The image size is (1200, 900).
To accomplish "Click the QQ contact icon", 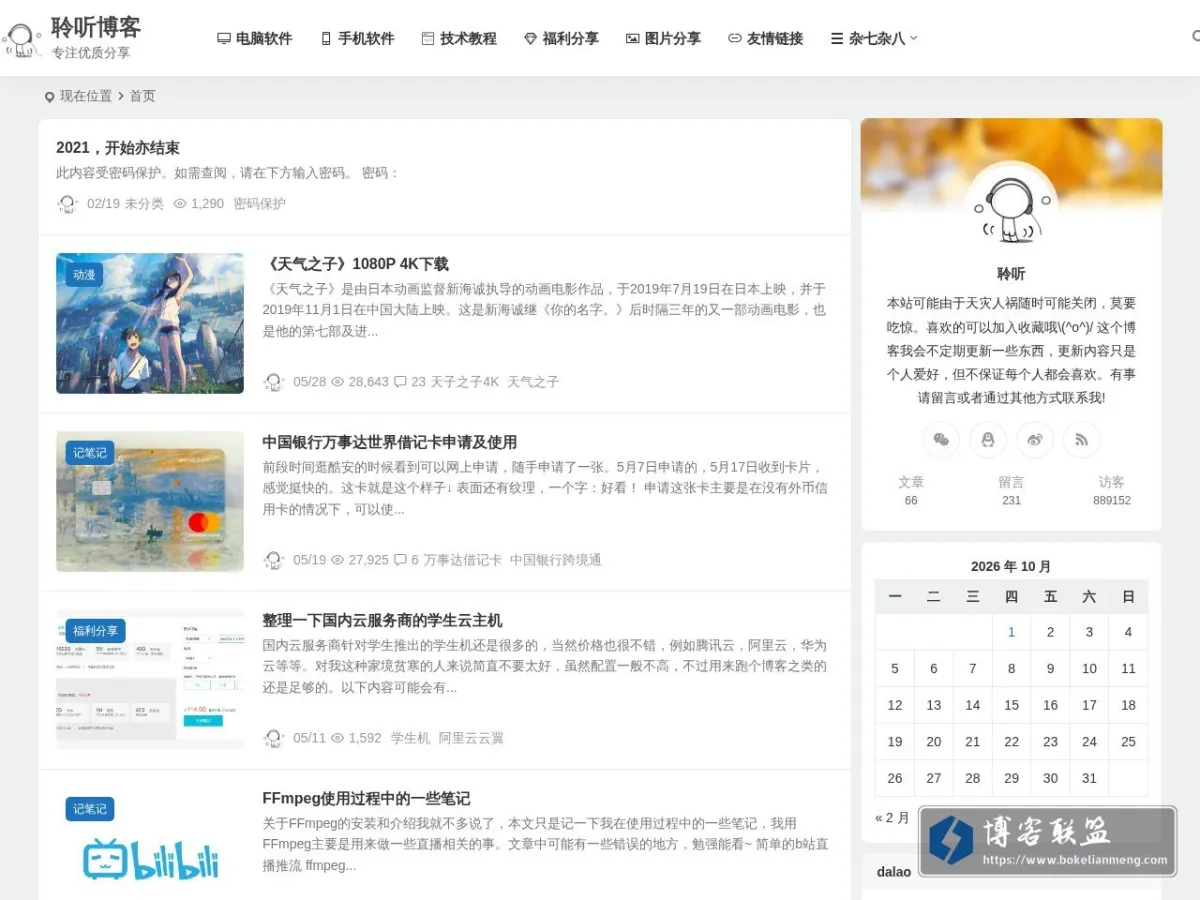I will [988, 439].
